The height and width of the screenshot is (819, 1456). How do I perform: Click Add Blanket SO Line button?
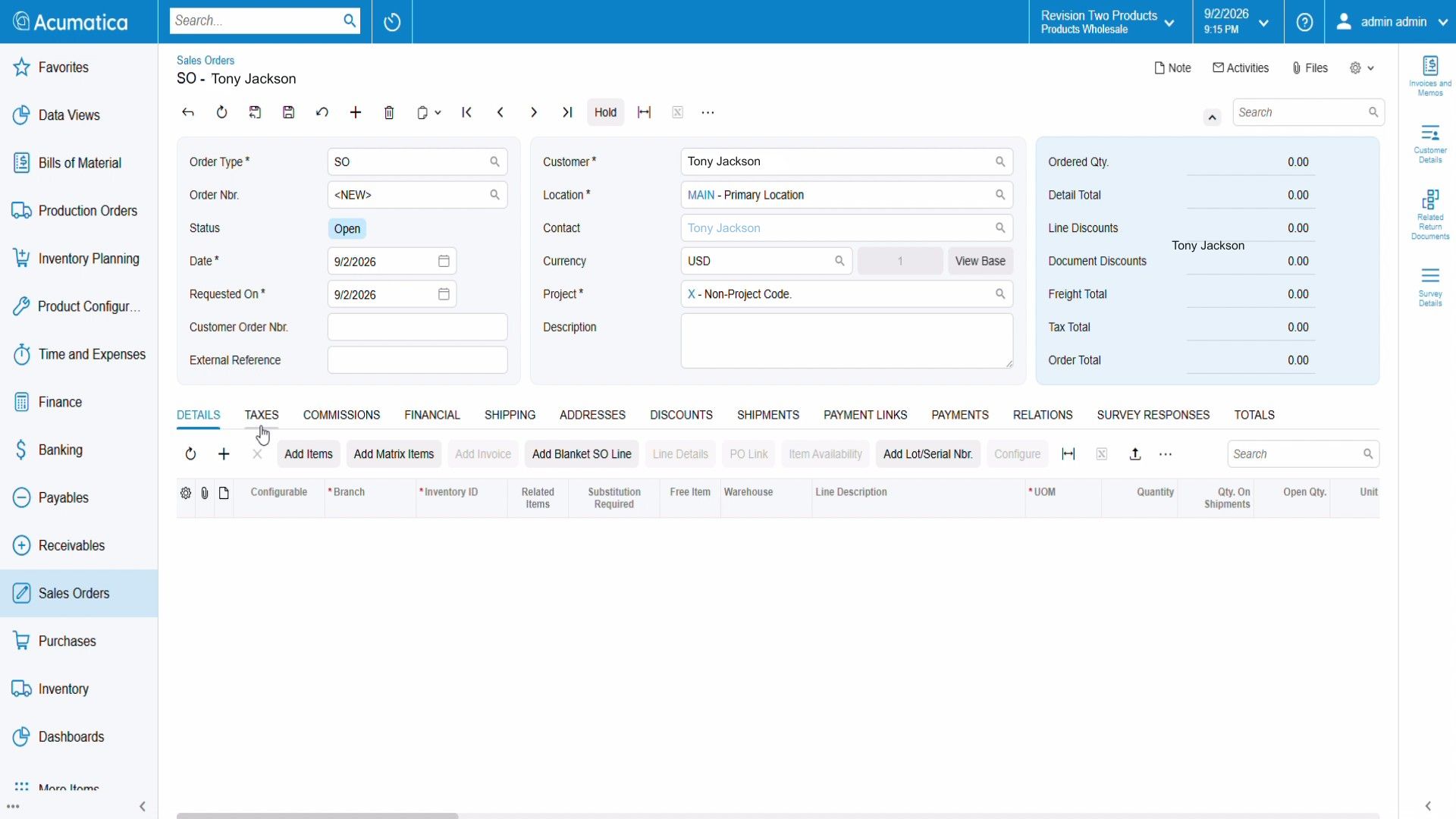click(x=582, y=454)
